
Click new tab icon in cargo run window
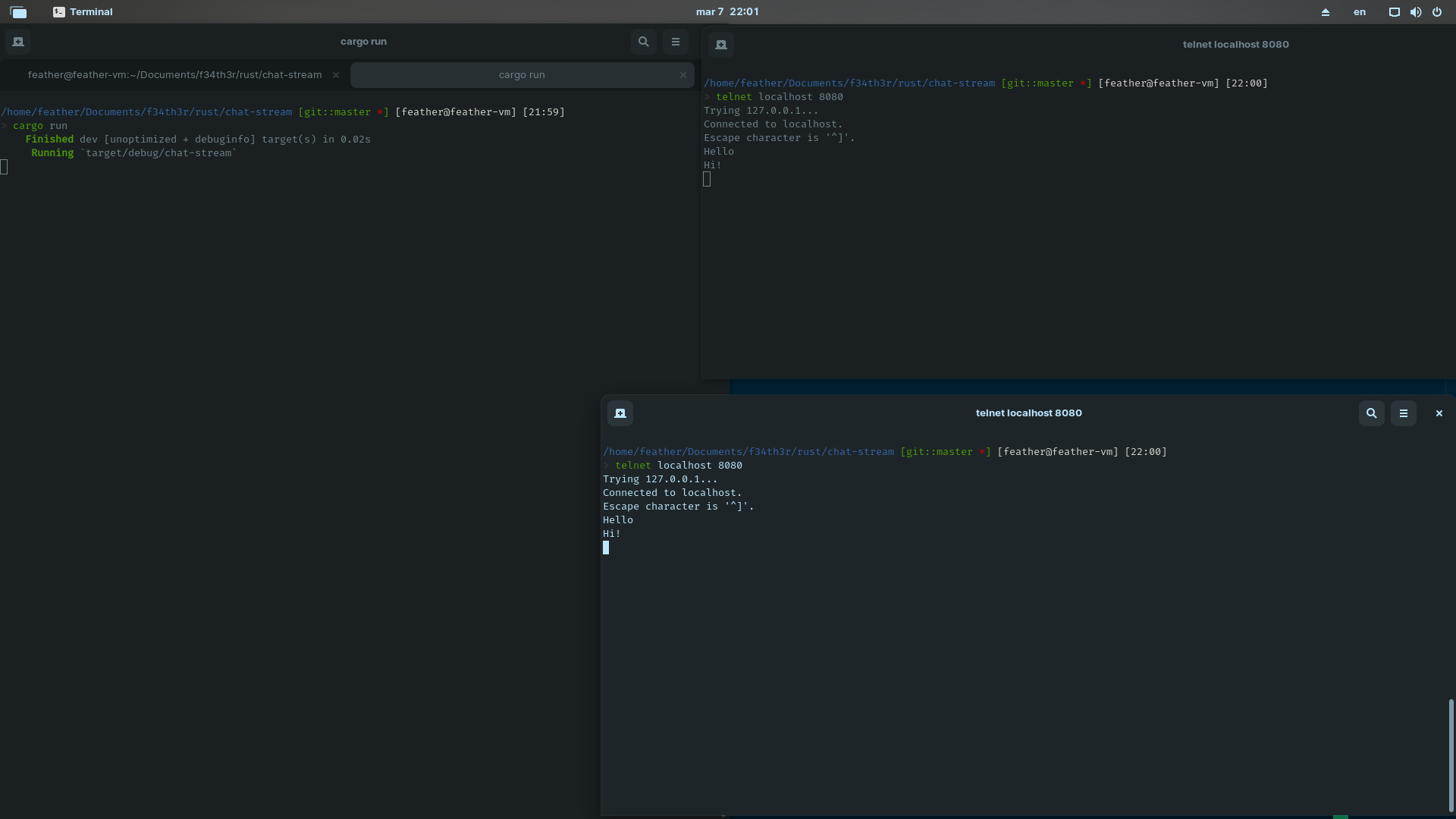coord(18,42)
